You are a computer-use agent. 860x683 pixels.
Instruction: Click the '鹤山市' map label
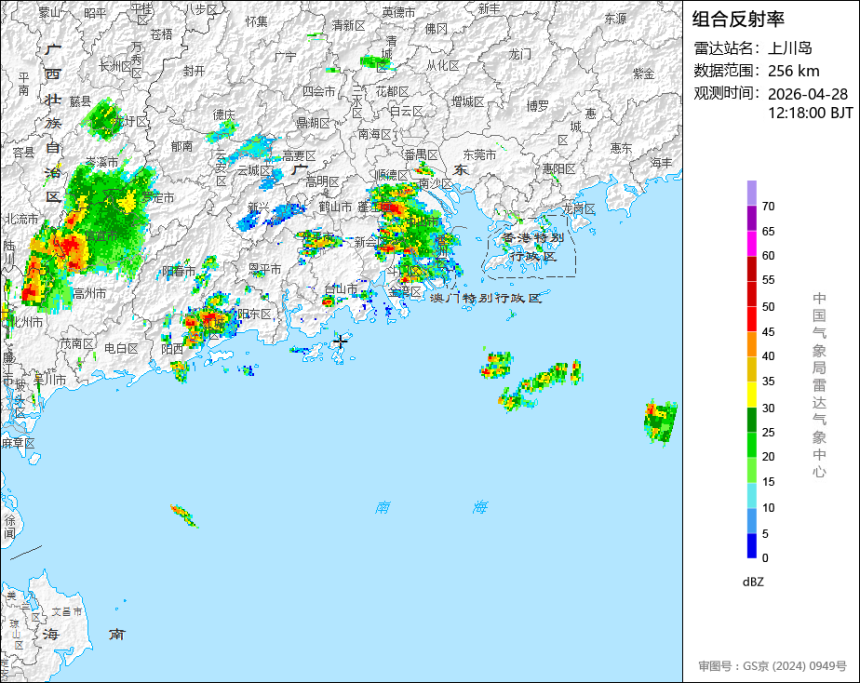[x=335, y=207]
